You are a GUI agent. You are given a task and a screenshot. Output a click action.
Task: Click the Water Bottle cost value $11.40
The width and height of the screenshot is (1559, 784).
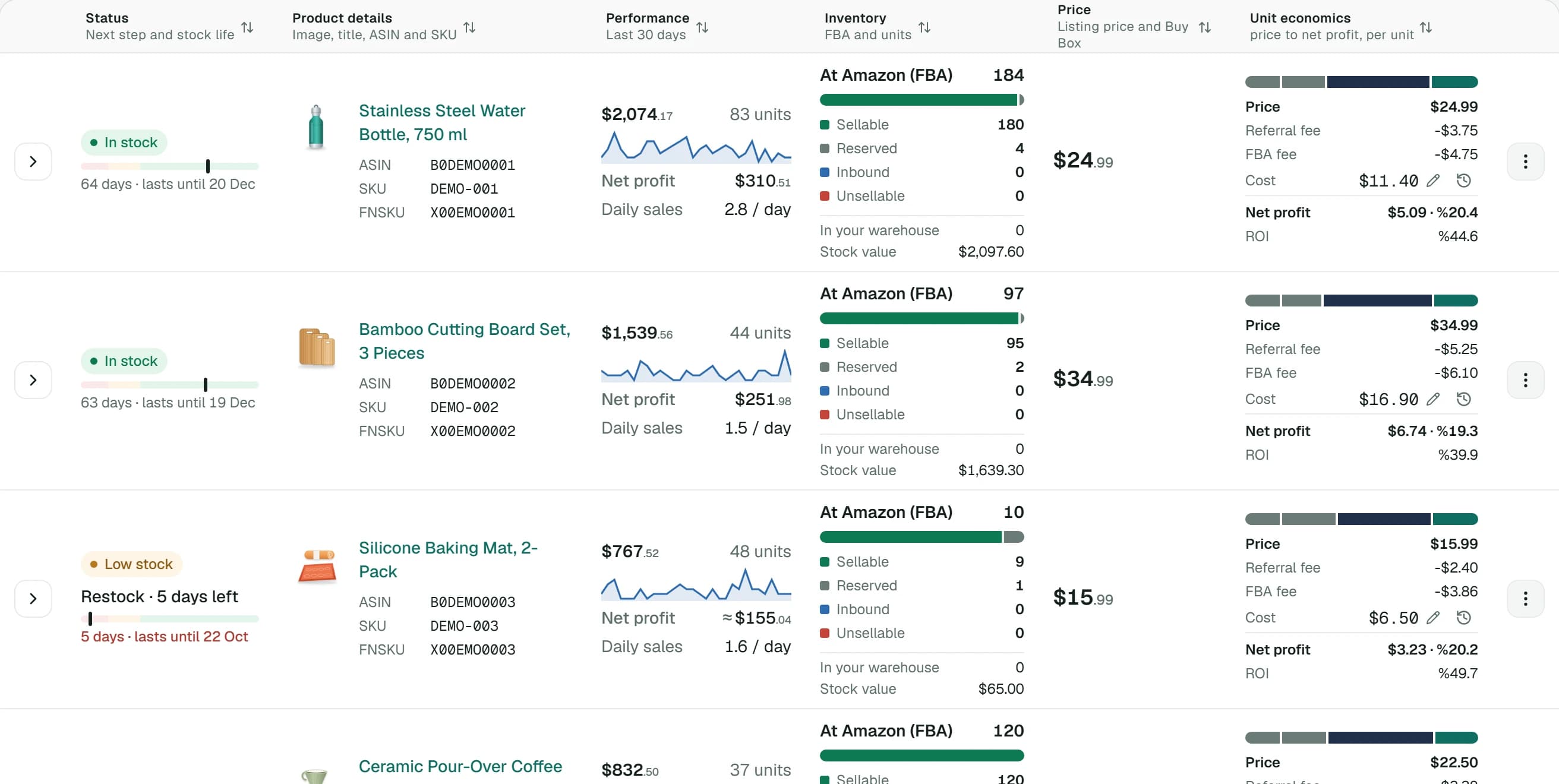(1388, 181)
